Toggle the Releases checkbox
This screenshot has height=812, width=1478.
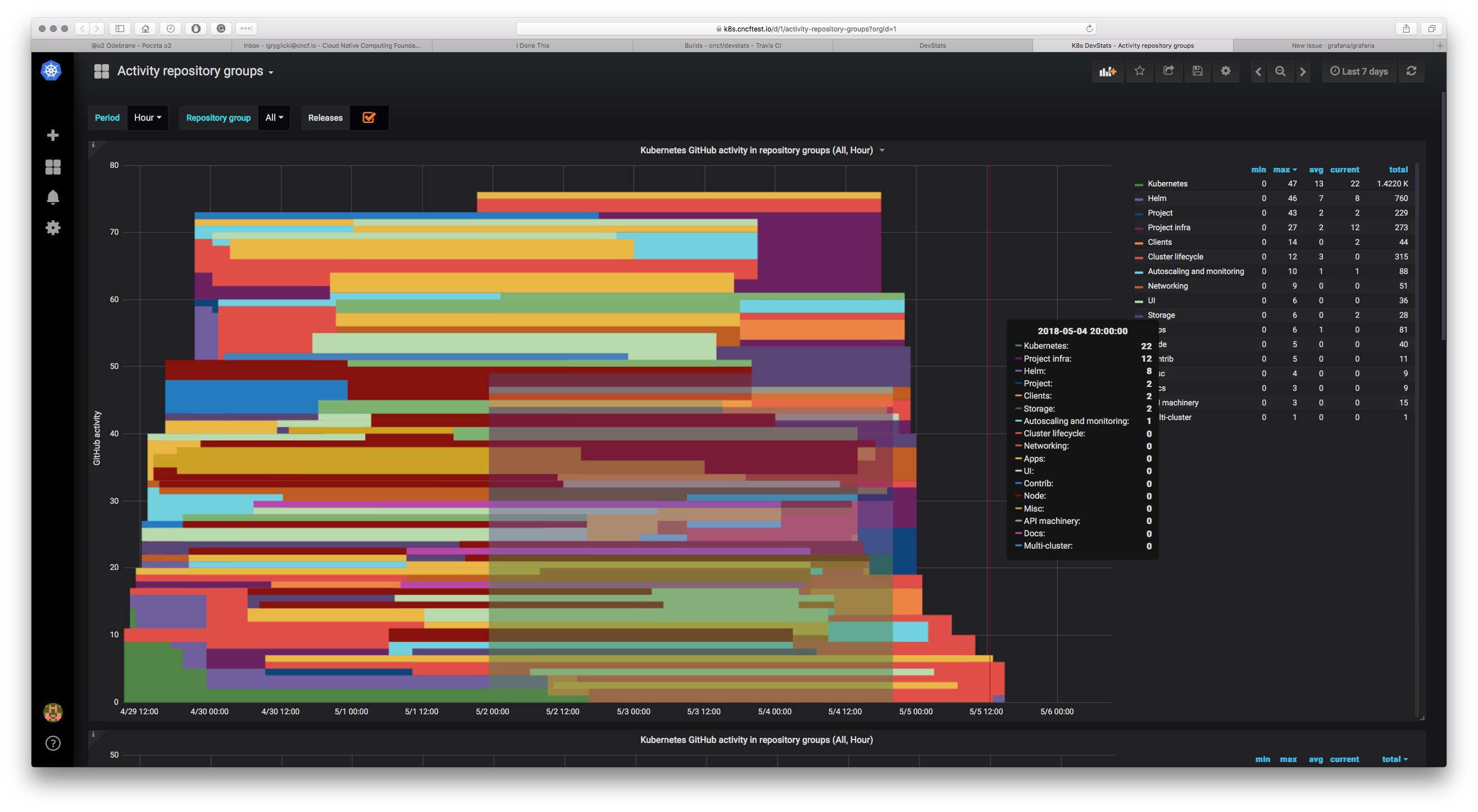tap(369, 117)
